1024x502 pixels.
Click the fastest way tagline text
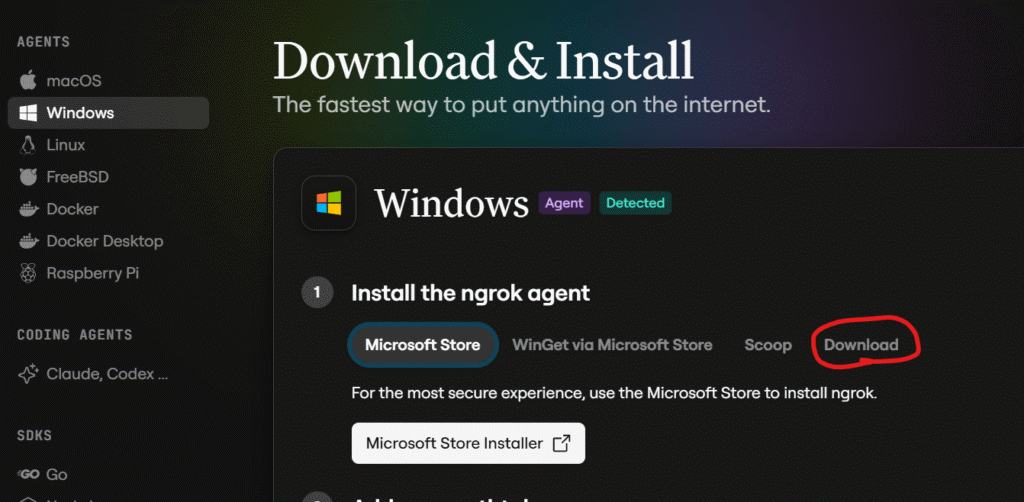(x=521, y=104)
